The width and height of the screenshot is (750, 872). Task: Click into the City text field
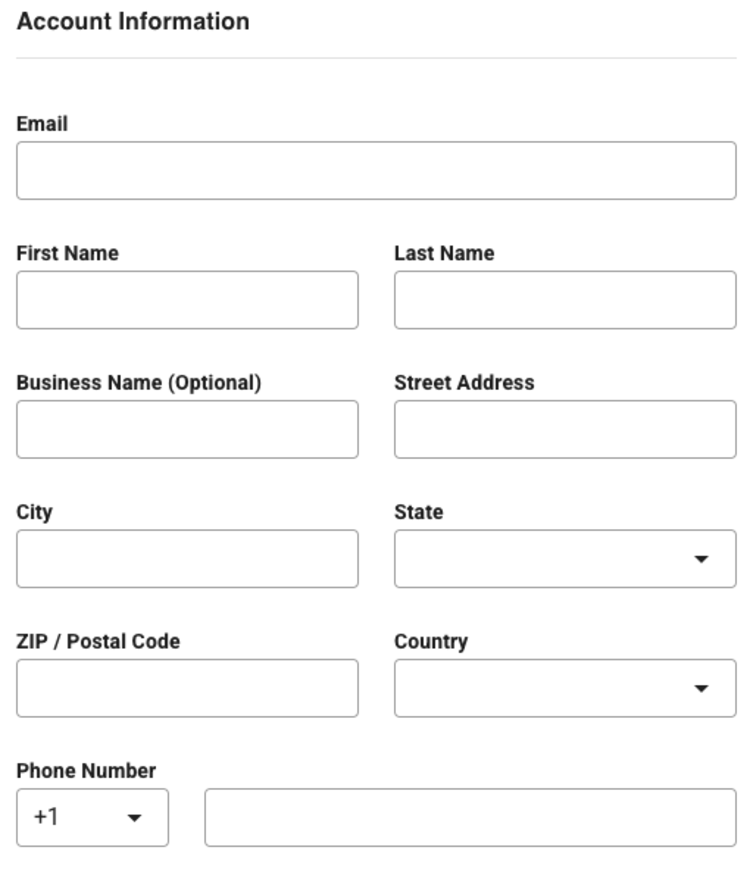[x=187, y=559]
